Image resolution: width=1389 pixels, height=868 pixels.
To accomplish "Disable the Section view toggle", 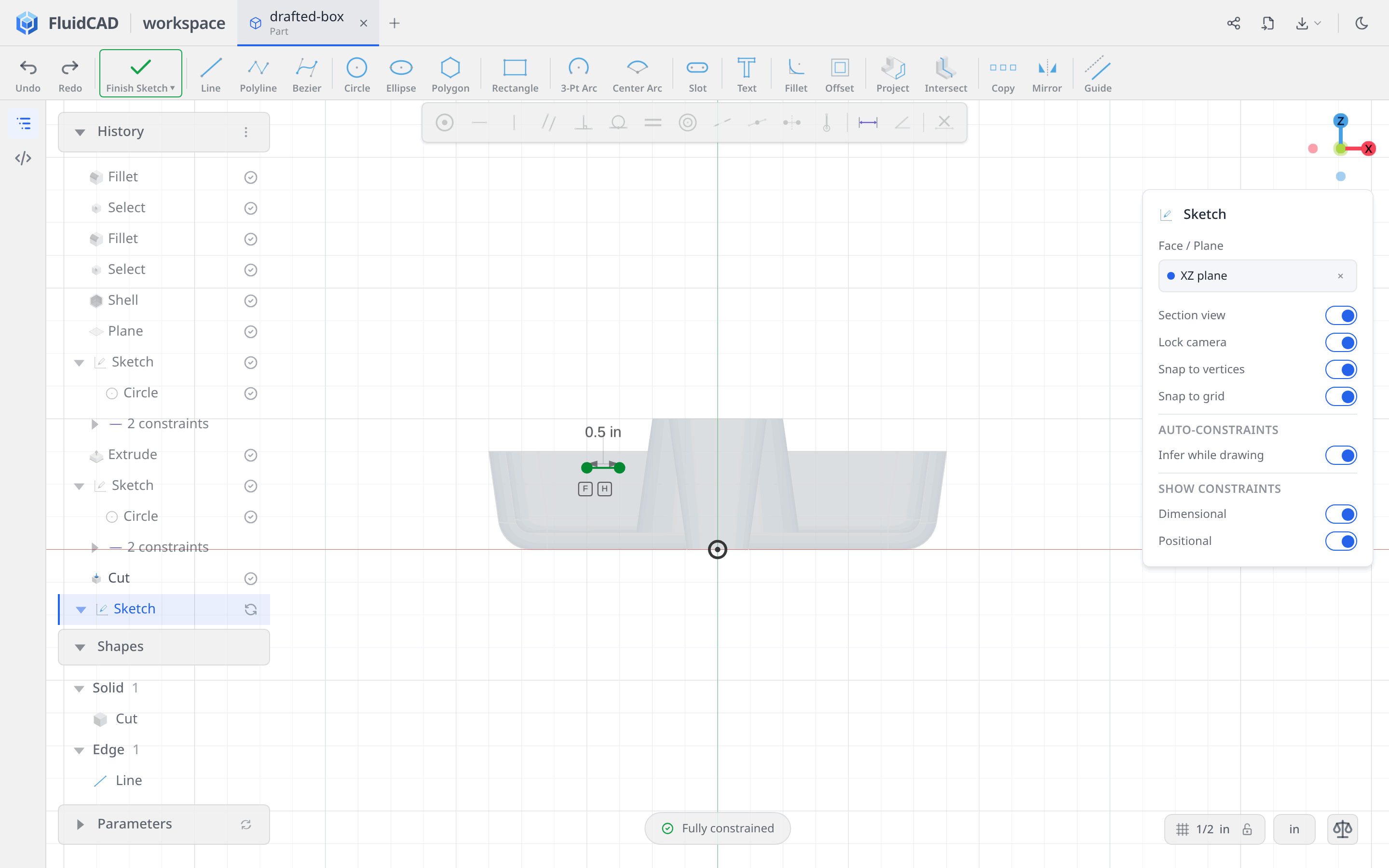I will pos(1341,315).
